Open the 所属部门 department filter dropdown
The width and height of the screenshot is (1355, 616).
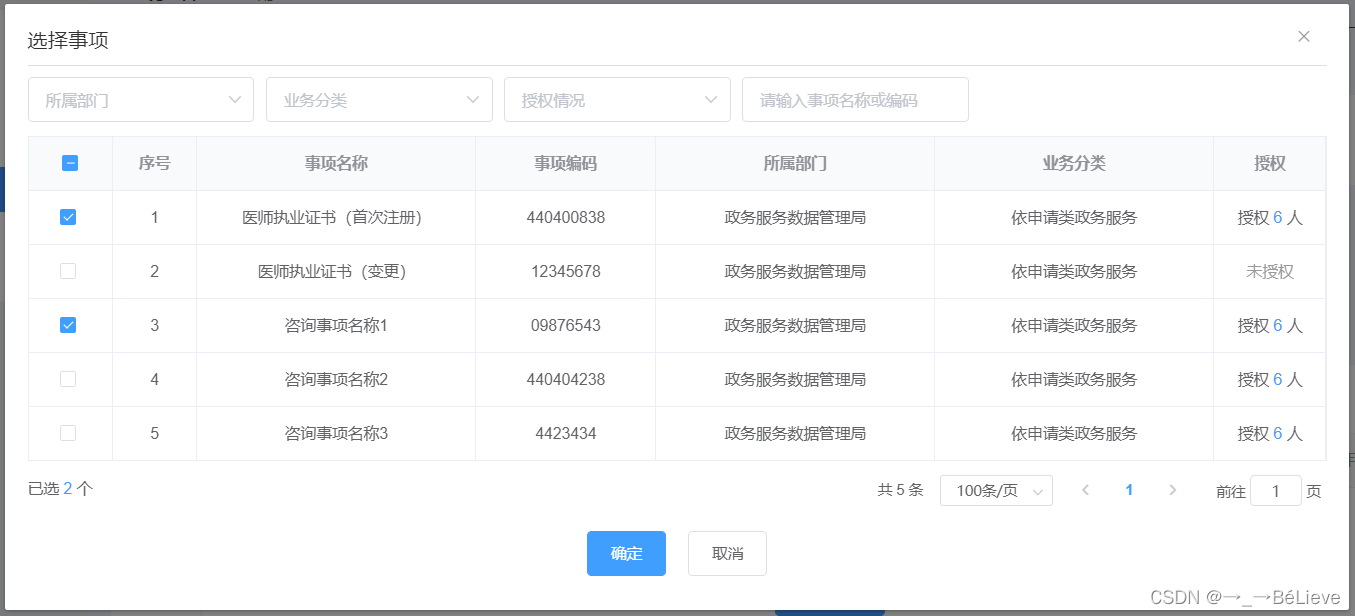click(140, 99)
